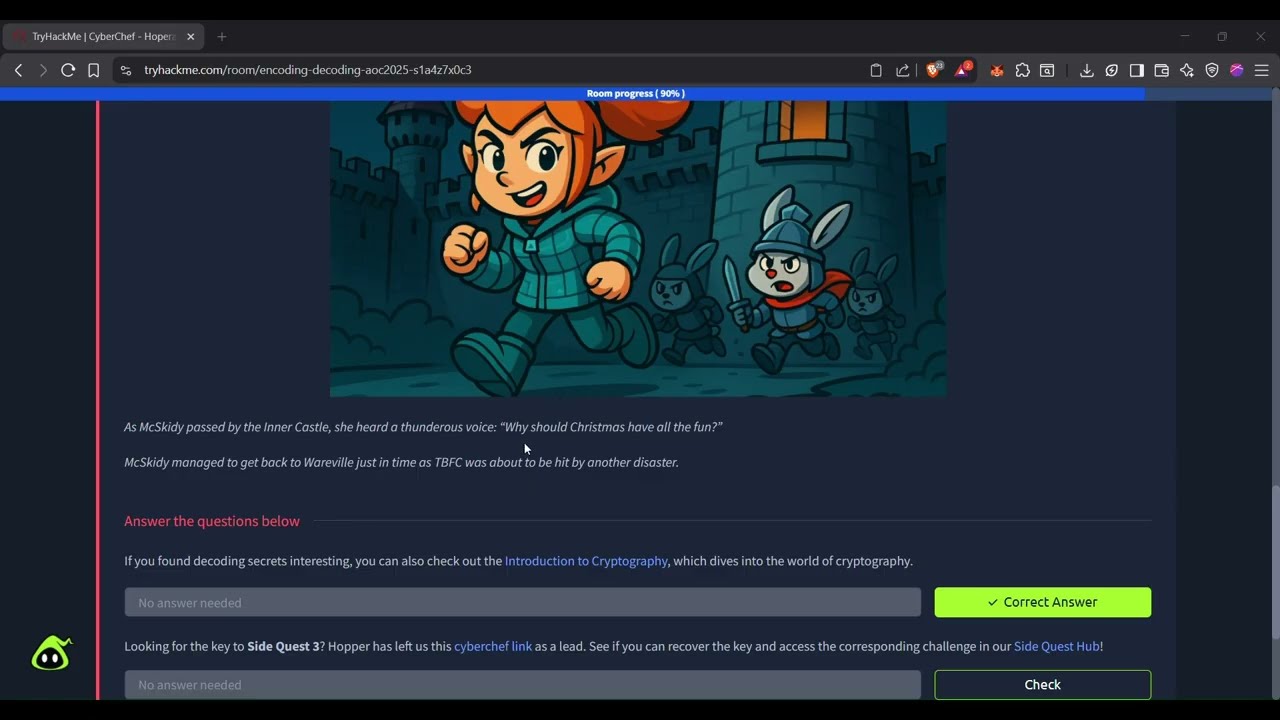Click the page vertical scrollbar
Screen dimensions: 1280x720
tap(1275, 560)
